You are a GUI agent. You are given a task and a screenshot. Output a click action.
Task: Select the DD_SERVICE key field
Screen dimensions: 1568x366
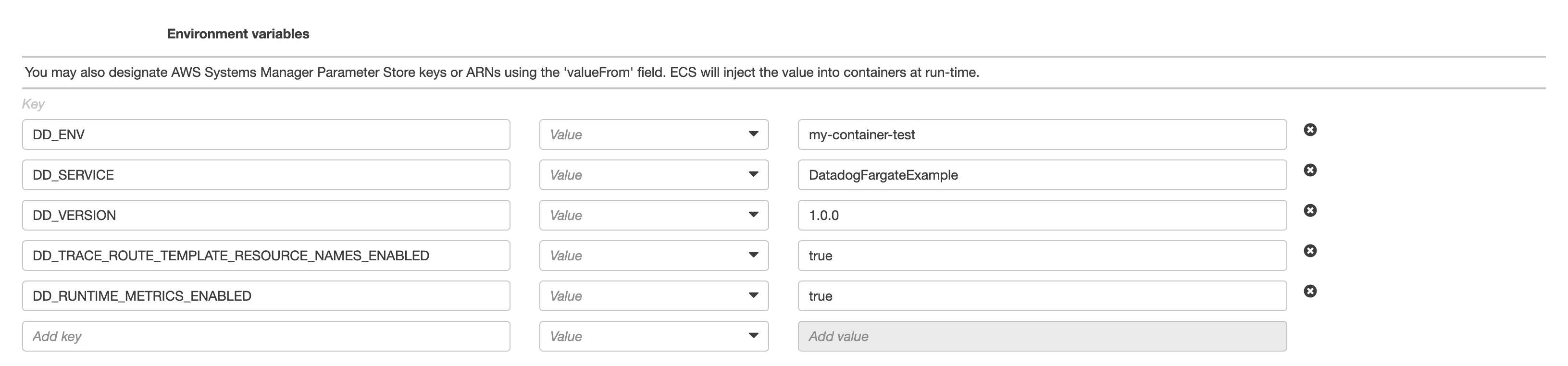265,174
